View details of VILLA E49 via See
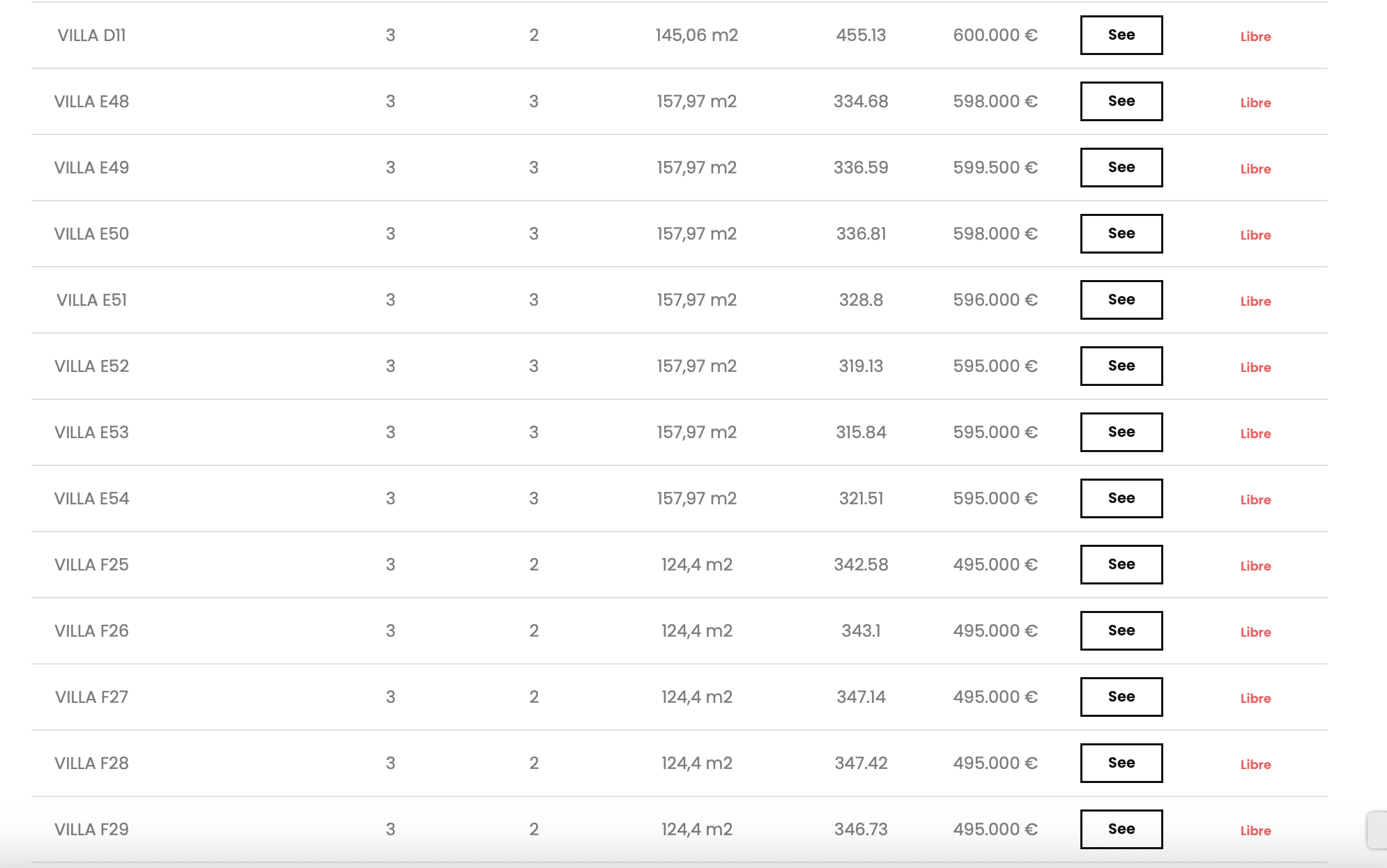The height and width of the screenshot is (868, 1387). (x=1121, y=167)
